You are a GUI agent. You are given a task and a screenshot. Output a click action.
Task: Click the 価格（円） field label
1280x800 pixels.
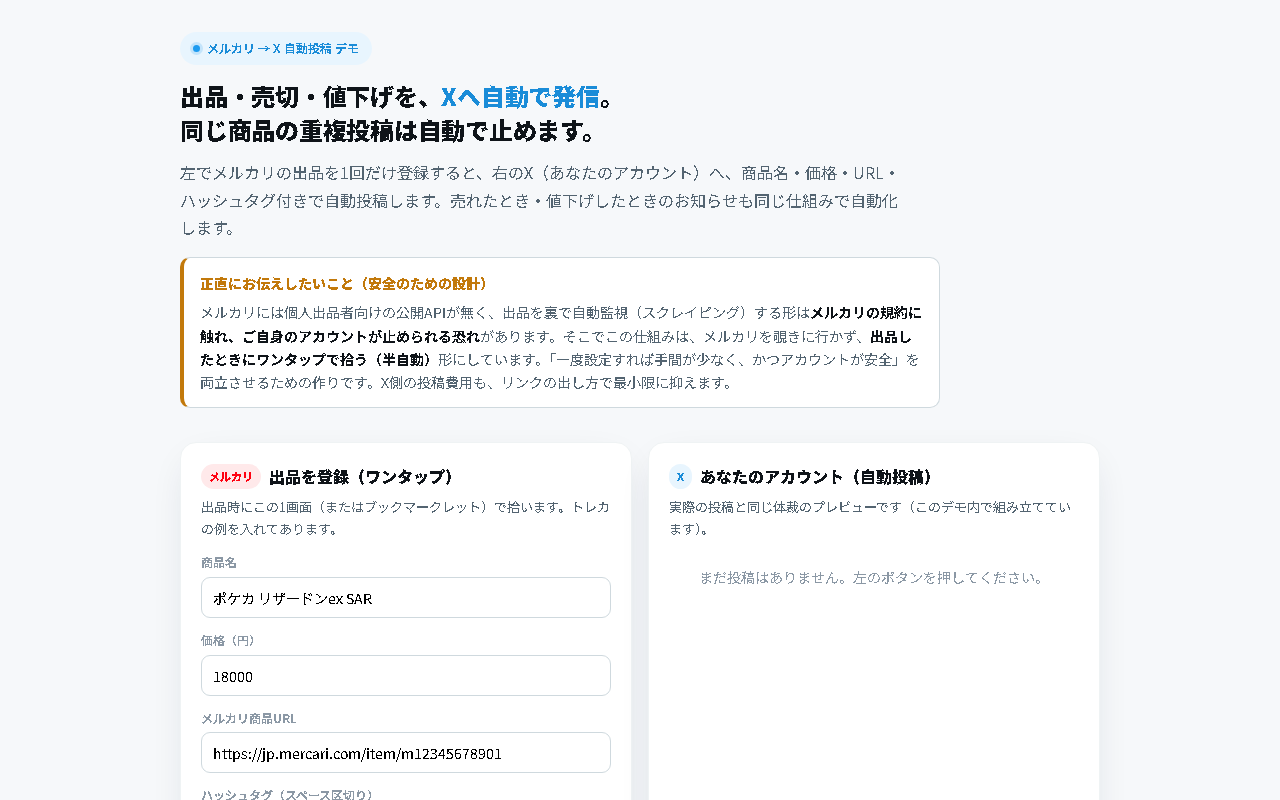tap(229, 640)
